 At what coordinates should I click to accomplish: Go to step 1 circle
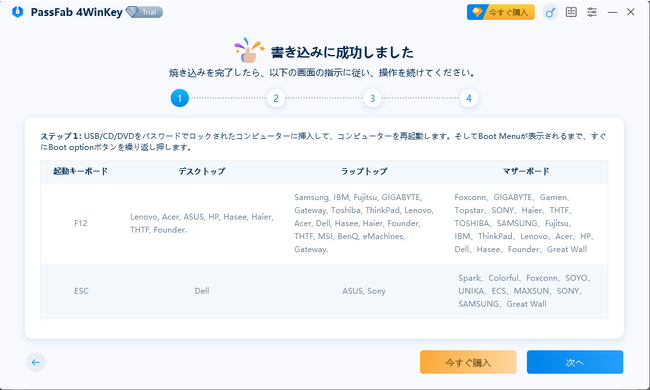(x=179, y=98)
